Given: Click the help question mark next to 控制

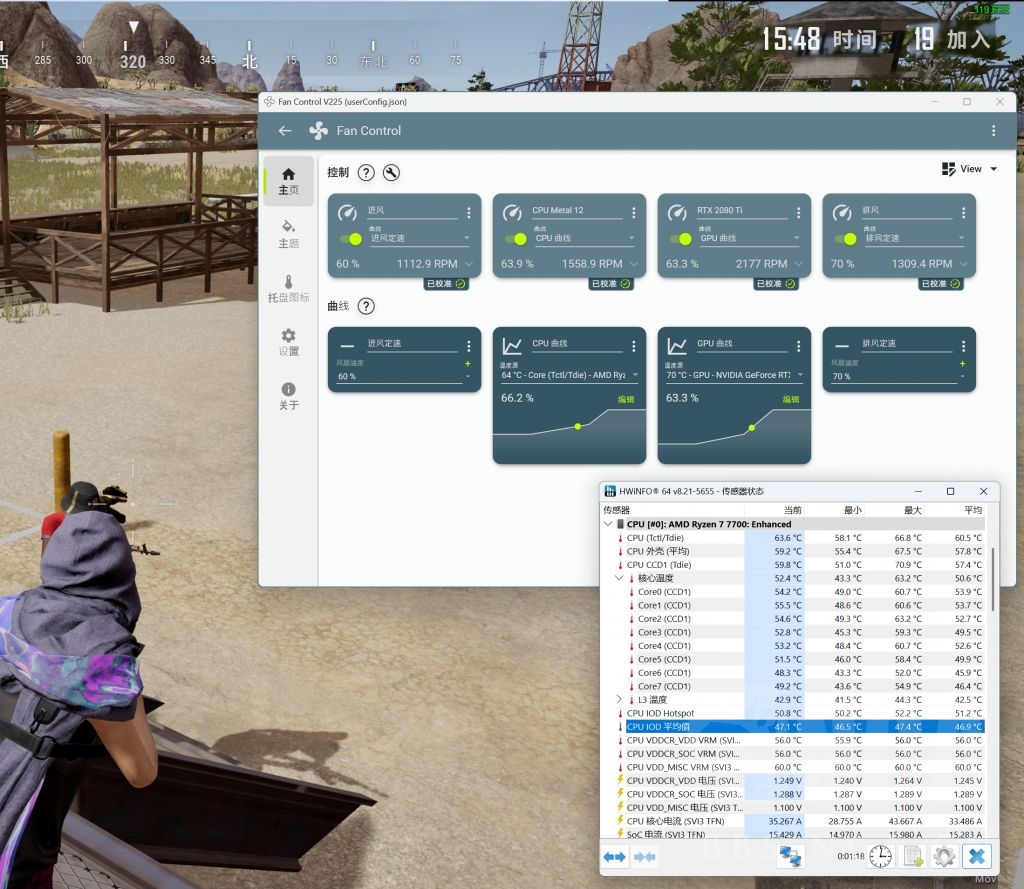Looking at the screenshot, I should (367, 173).
